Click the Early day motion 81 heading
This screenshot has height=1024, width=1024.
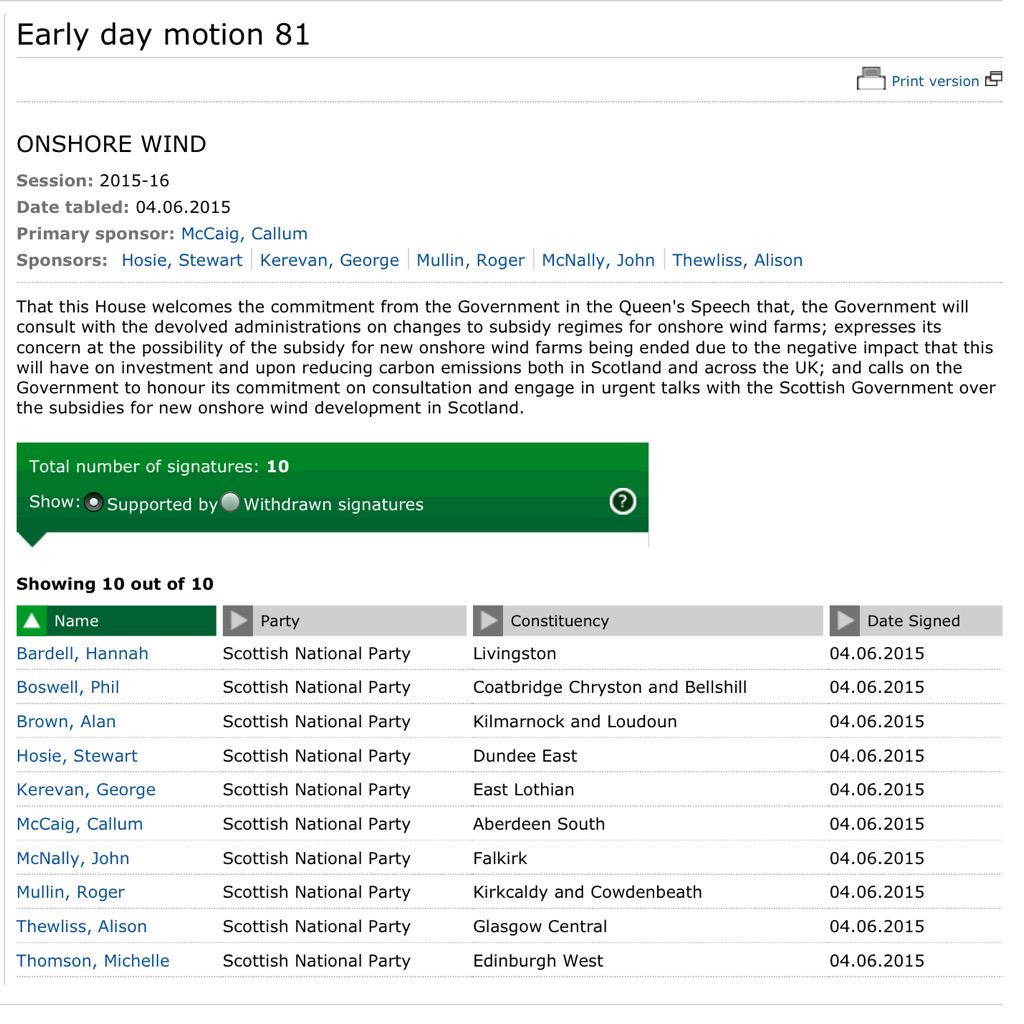coord(163,35)
